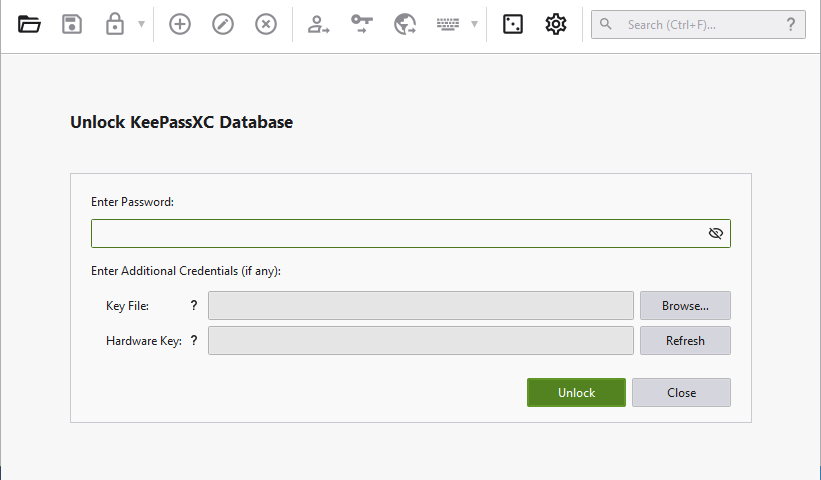Open the Key File selection box
Image resolution: width=821 pixels, height=480 pixels.
[x=421, y=306]
